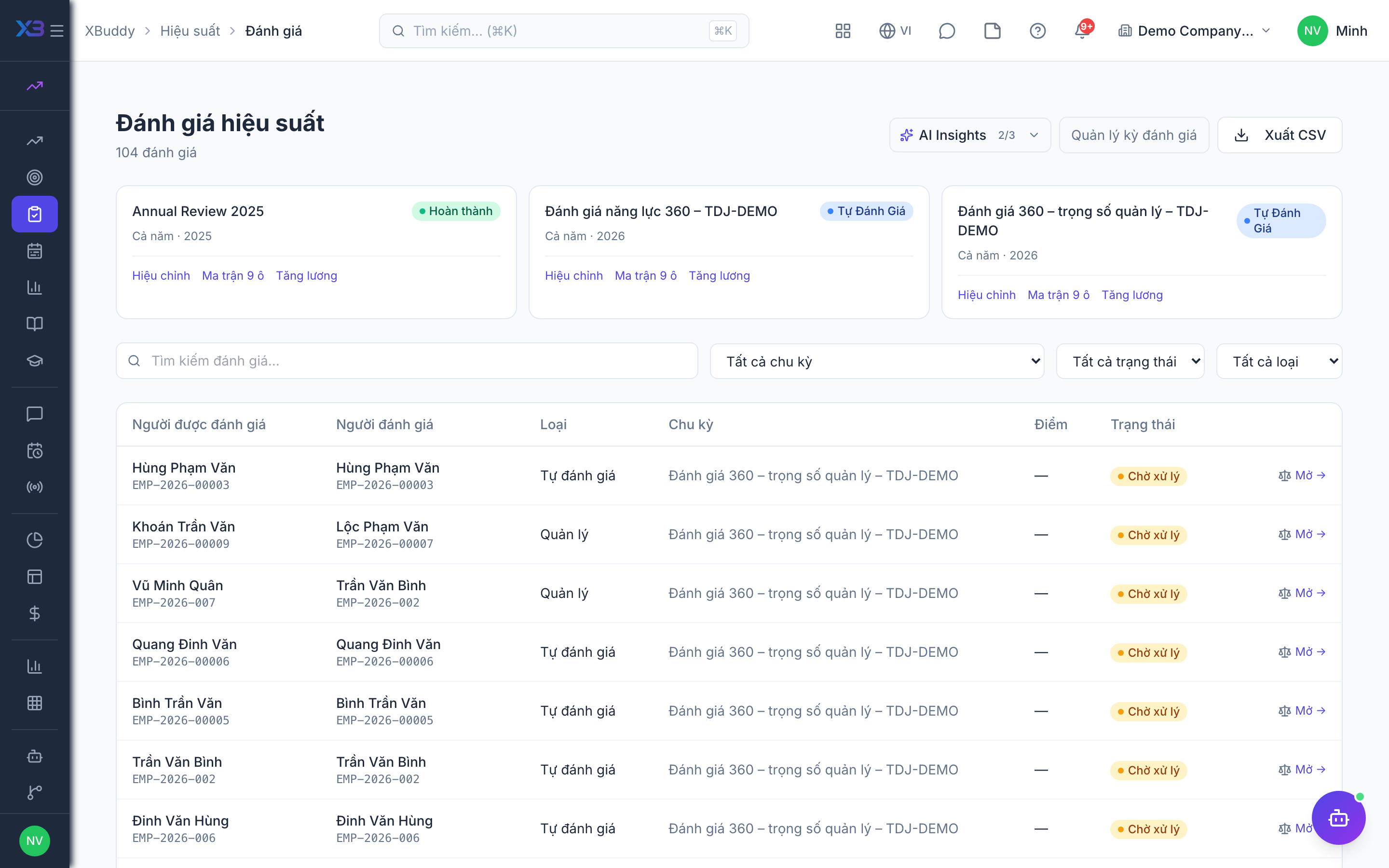1389x868 pixels.
Task: Open the Demo Company switcher dropdown
Action: (1195, 30)
